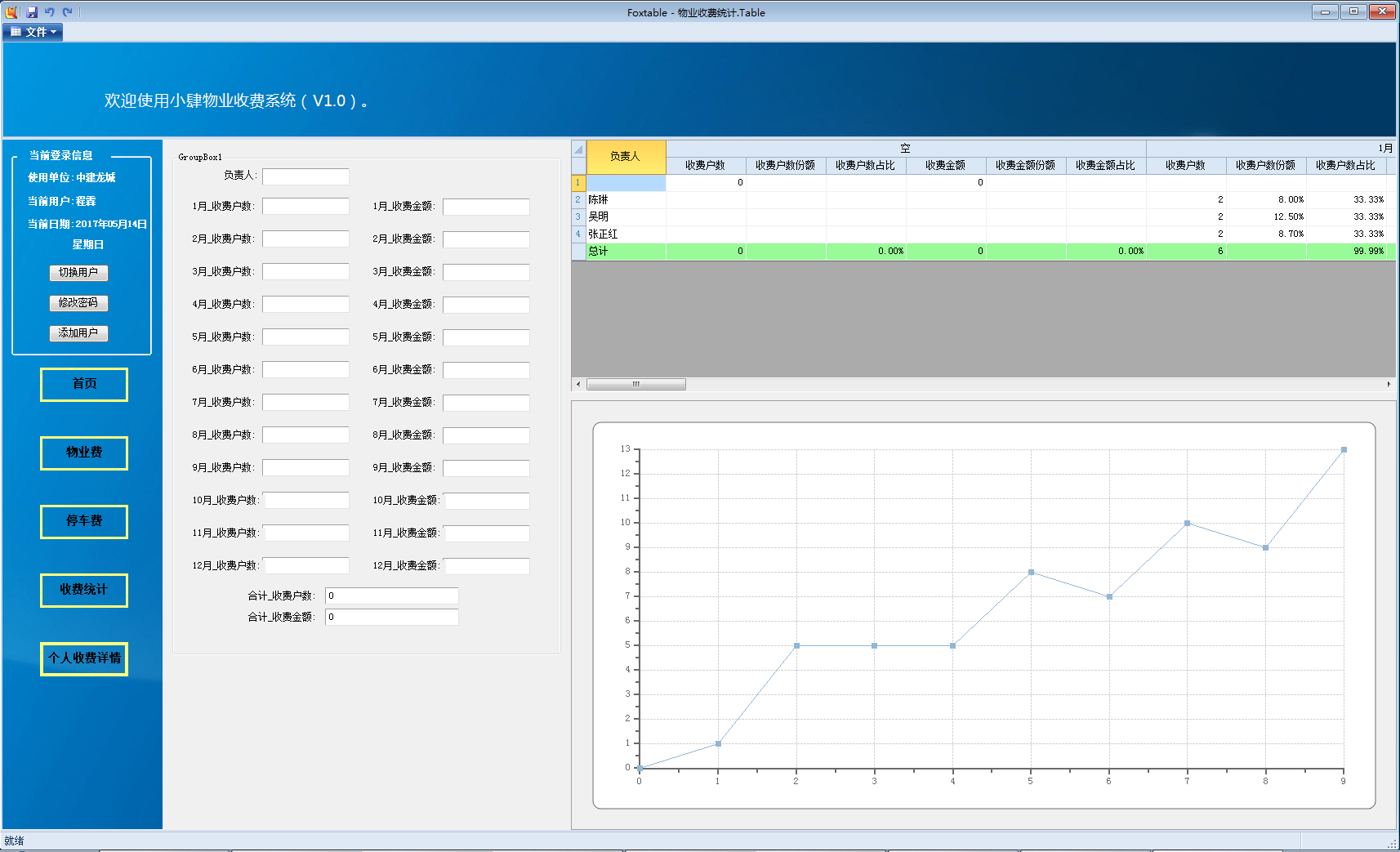The image size is (1400, 852).
Task: Click the 99.99% total cell
Action: [x=1346, y=252]
